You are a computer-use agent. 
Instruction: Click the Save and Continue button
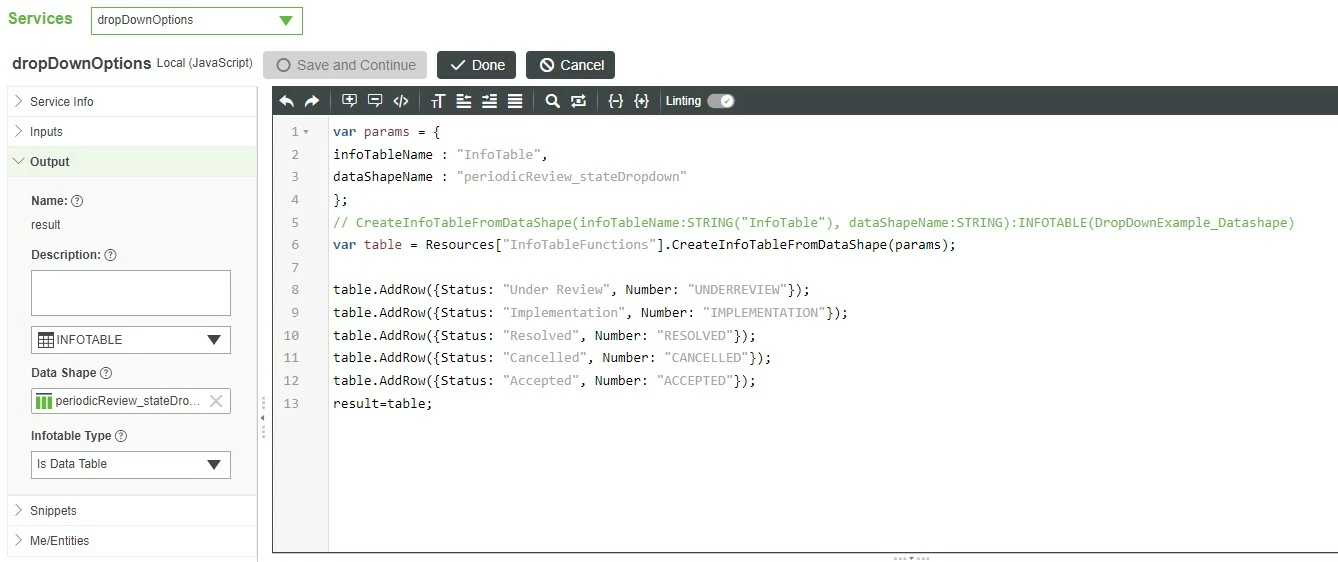tap(345, 65)
